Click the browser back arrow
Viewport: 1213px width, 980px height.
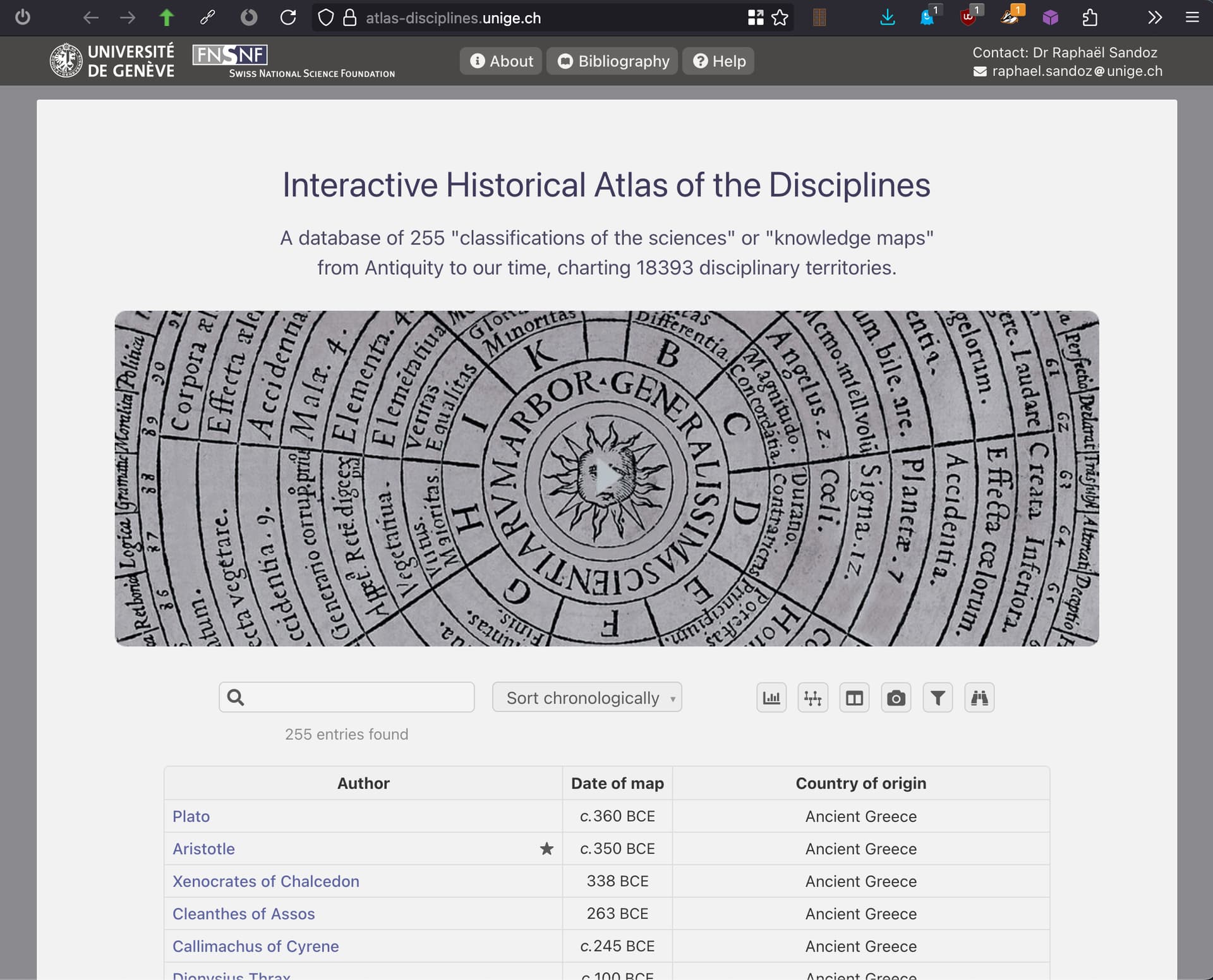point(91,18)
